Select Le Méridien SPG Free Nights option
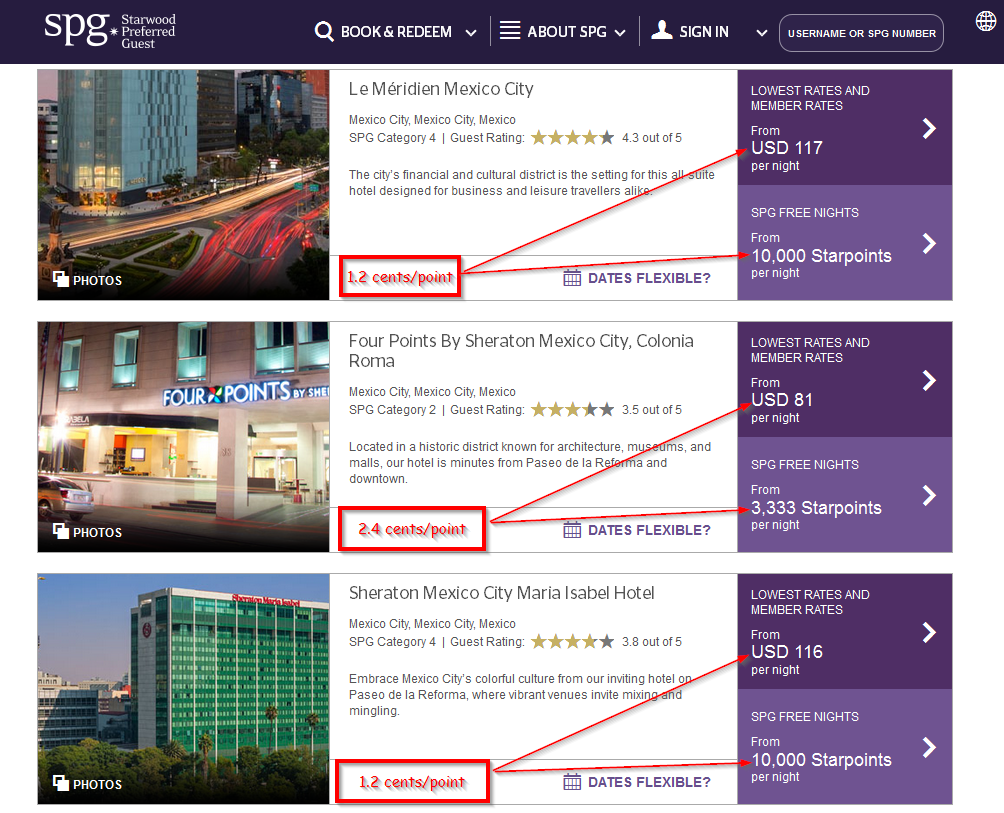1004x813 pixels. coord(845,243)
